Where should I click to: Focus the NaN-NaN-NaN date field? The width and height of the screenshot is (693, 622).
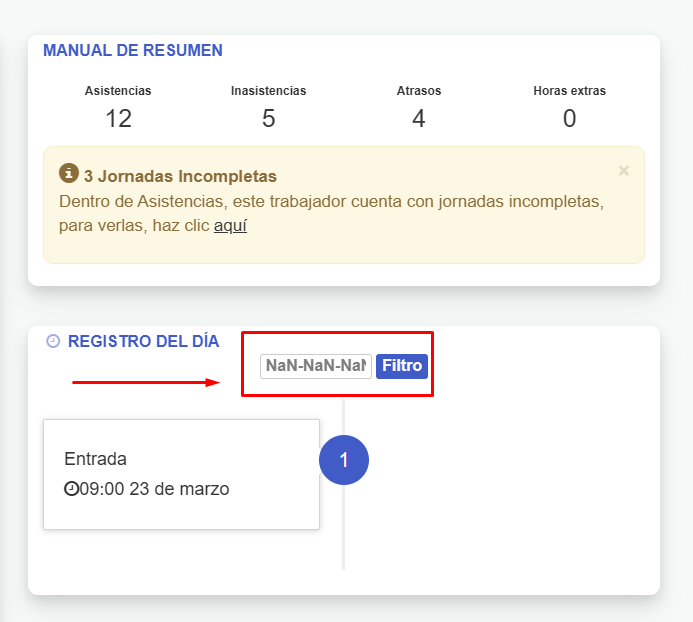point(316,366)
